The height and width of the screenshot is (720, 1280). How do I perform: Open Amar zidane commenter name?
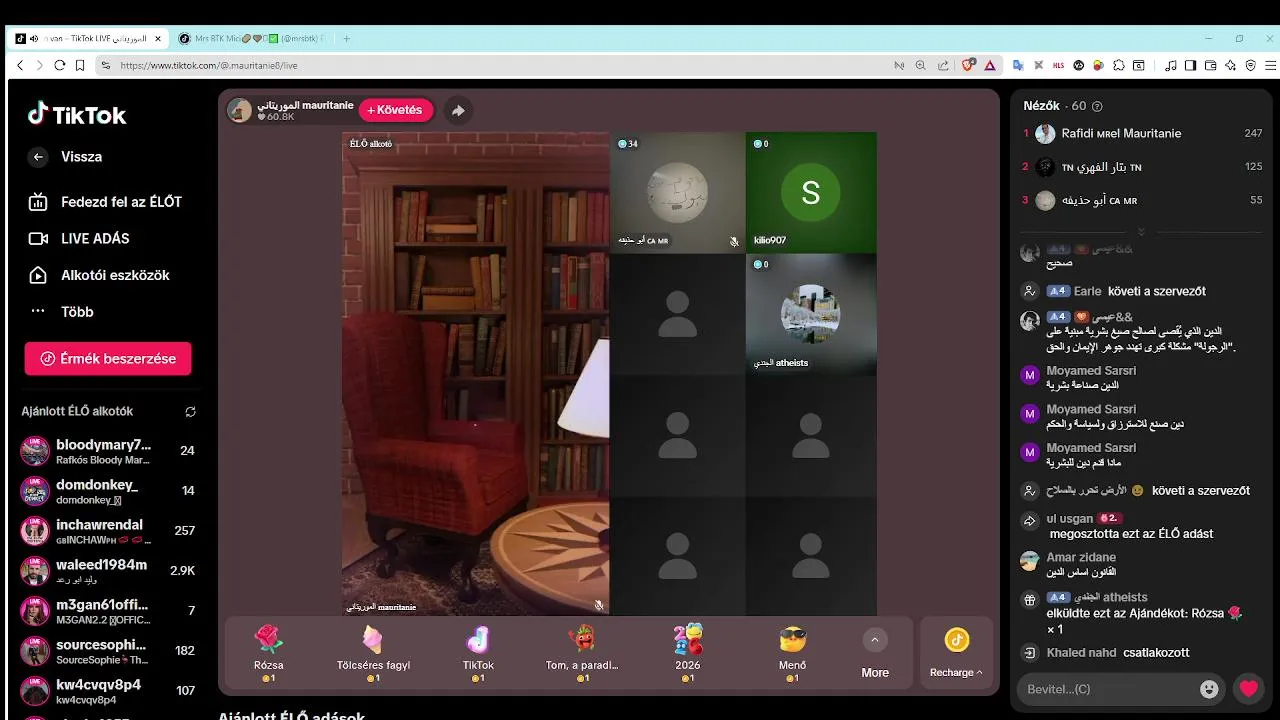click(x=1081, y=558)
